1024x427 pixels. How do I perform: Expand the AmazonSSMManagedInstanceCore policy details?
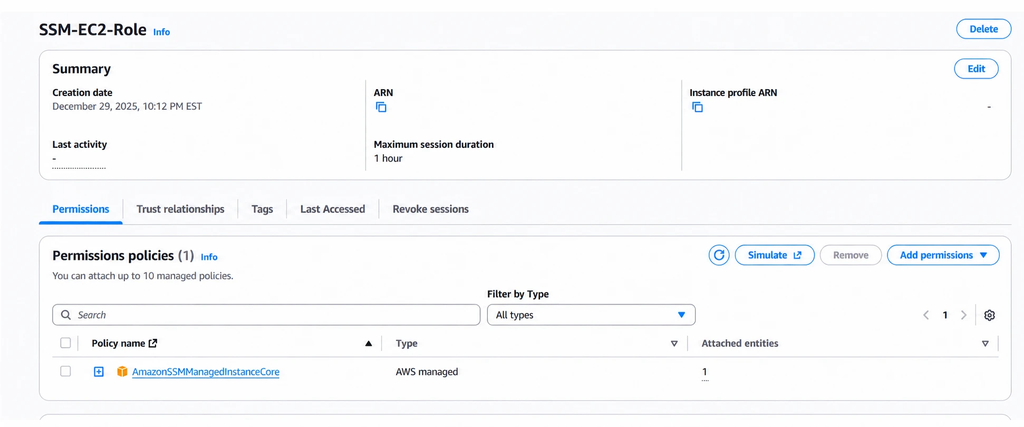[99, 372]
